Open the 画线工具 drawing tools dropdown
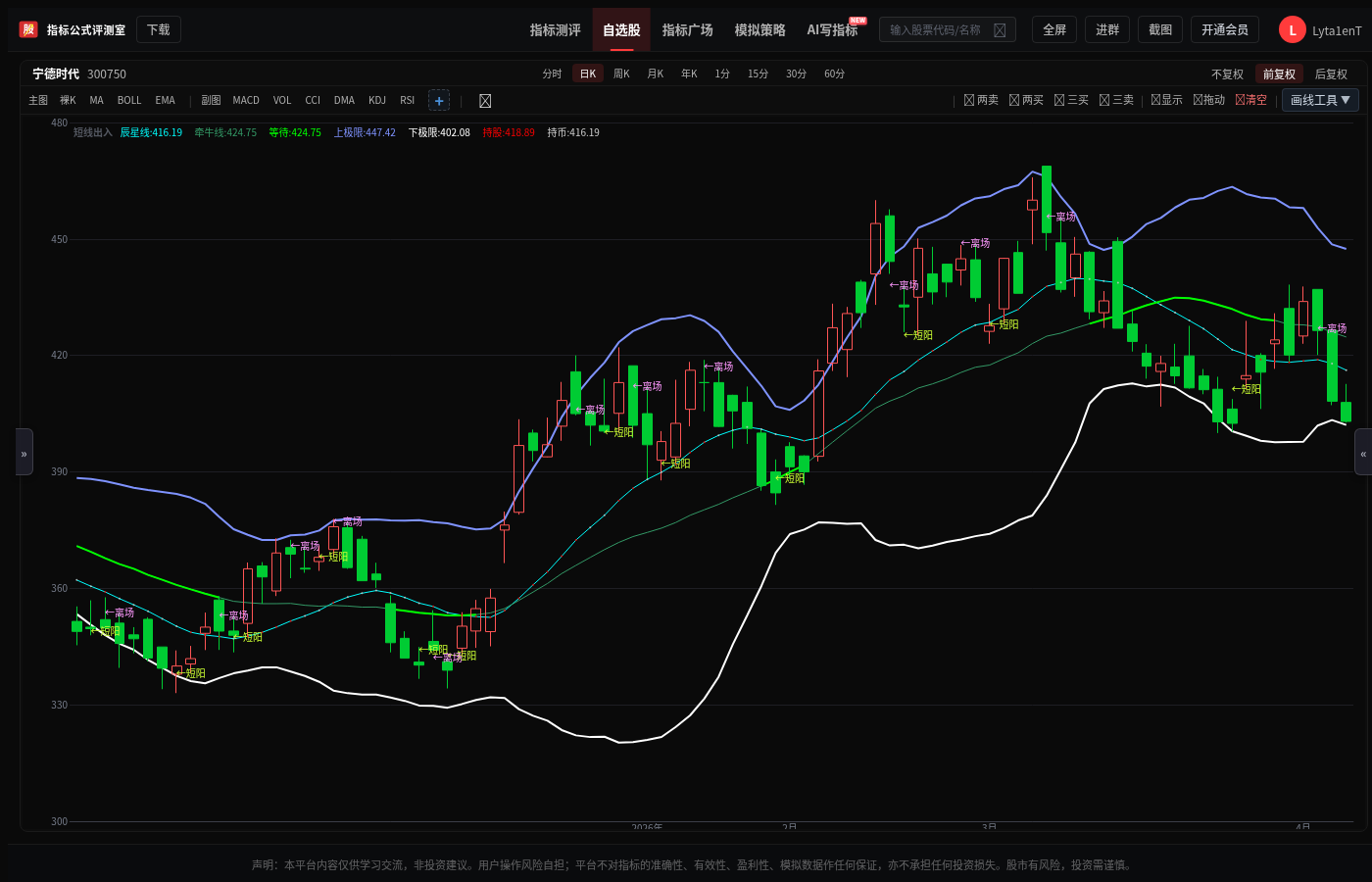 point(1320,100)
